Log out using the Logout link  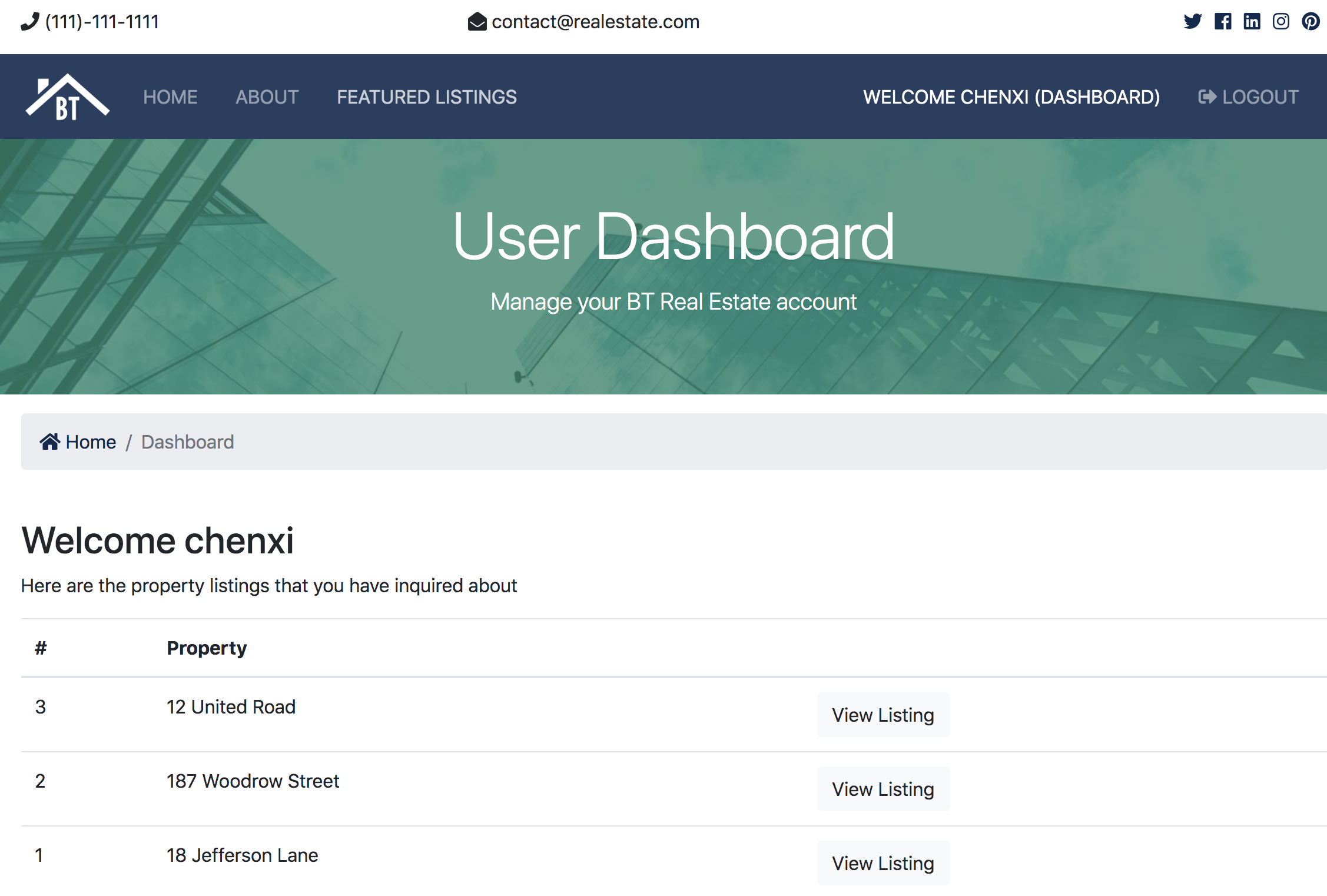tap(1248, 97)
